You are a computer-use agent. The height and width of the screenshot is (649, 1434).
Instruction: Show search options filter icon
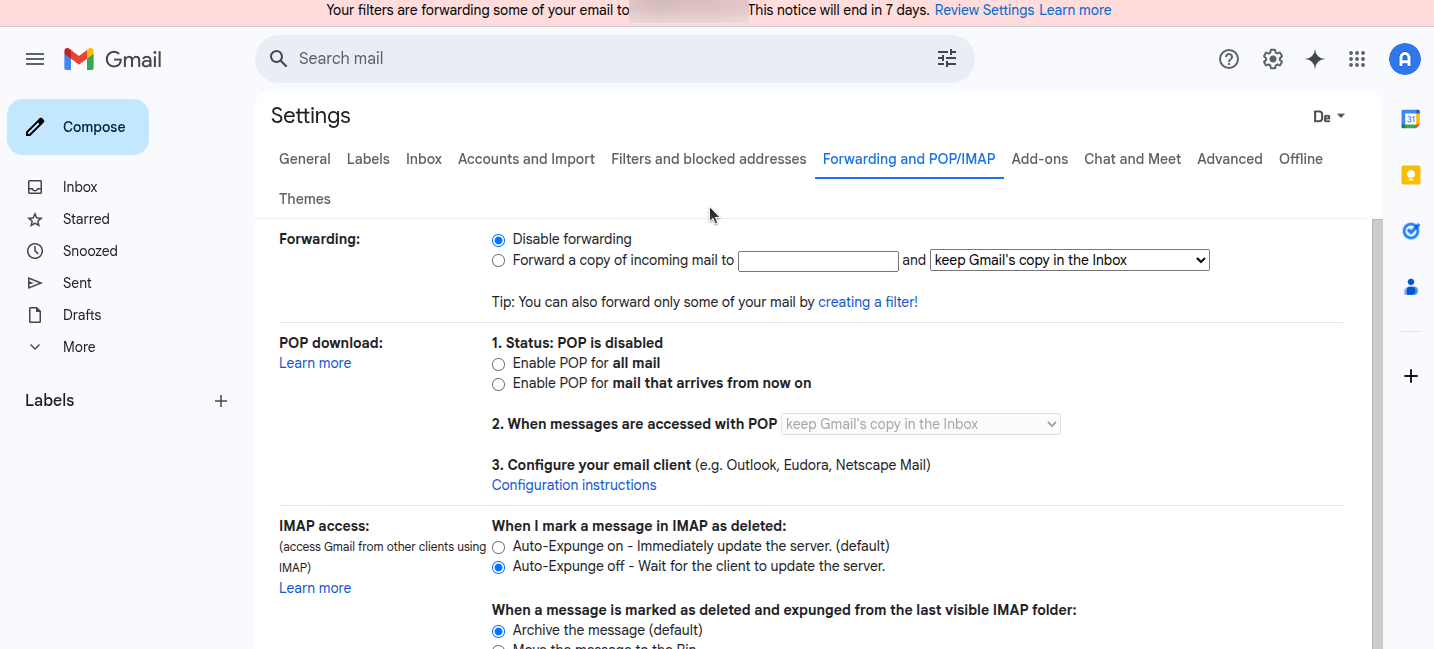(x=947, y=59)
